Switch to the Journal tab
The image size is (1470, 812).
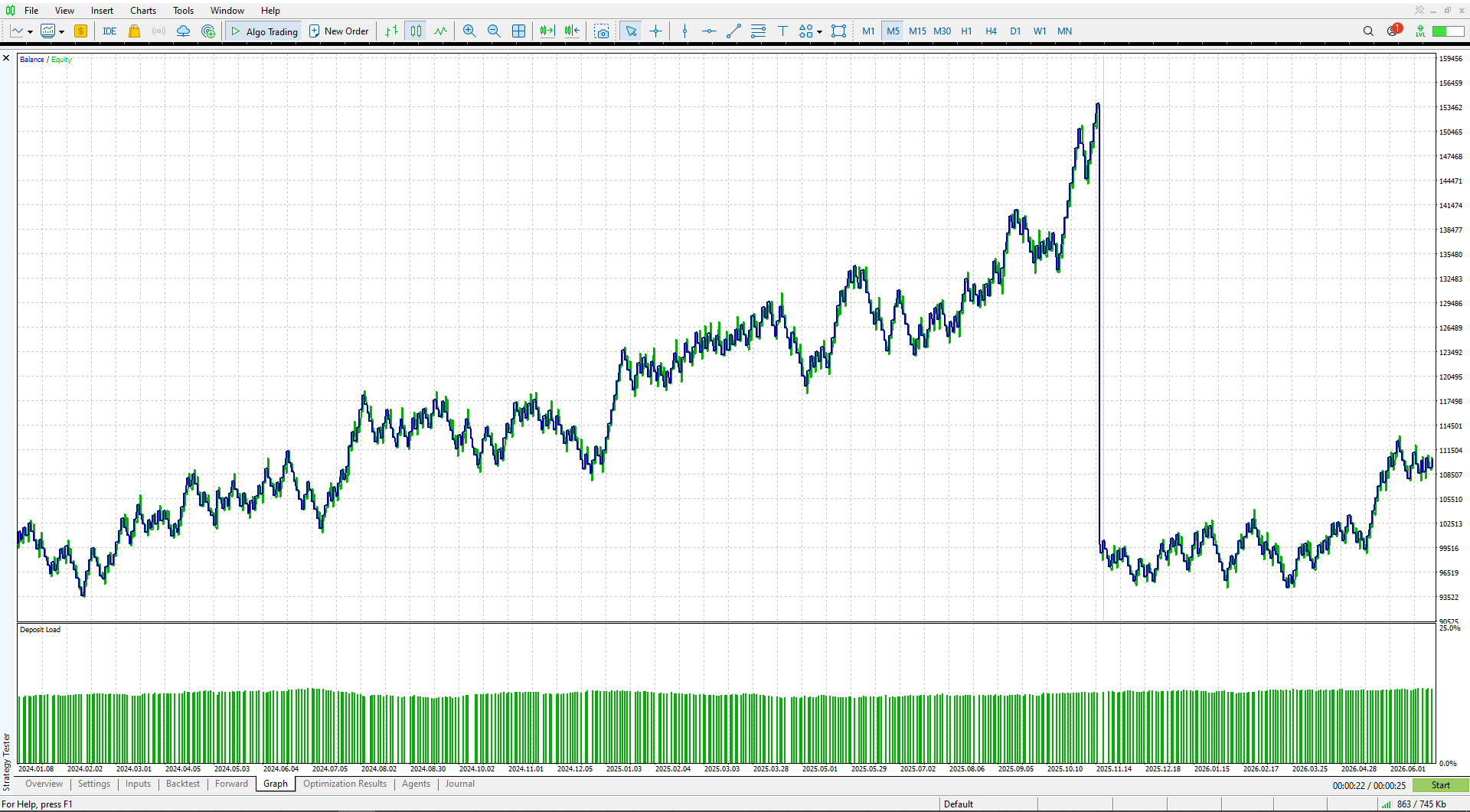pos(460,784)
